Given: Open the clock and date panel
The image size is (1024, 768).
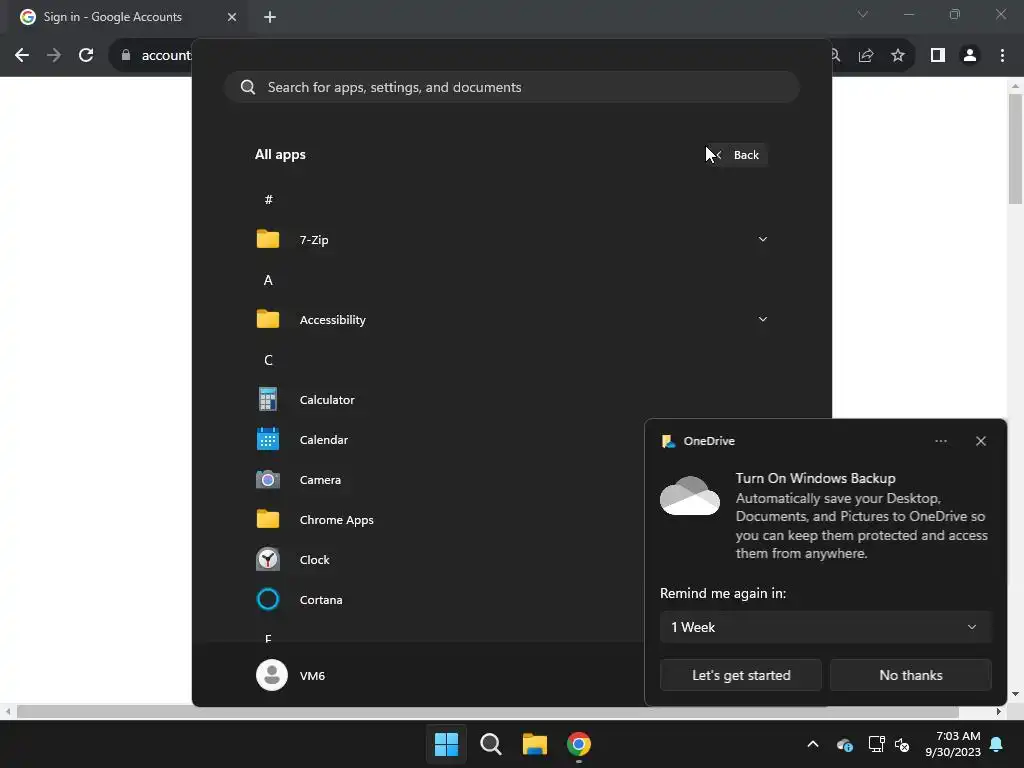Looking at the screenshot, I should pos(953,744).
